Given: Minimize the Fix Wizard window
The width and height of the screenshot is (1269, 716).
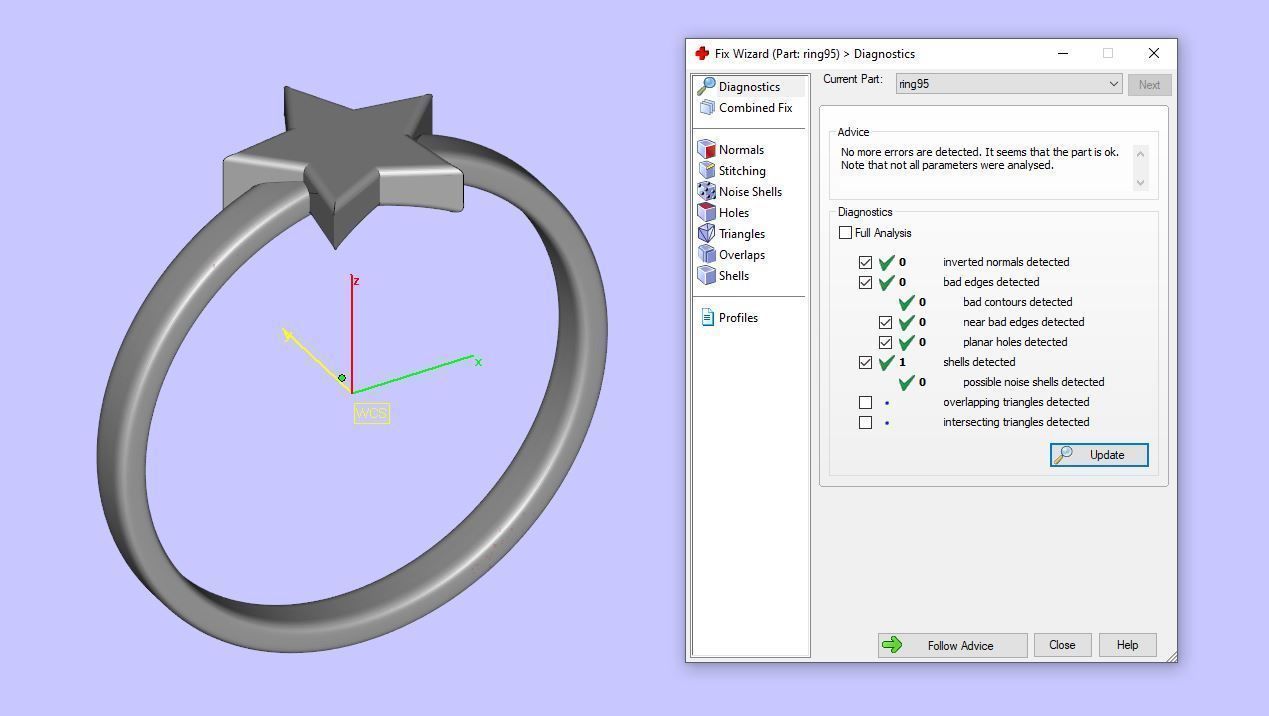Looking at the screenshot, I should point(1063,54).
